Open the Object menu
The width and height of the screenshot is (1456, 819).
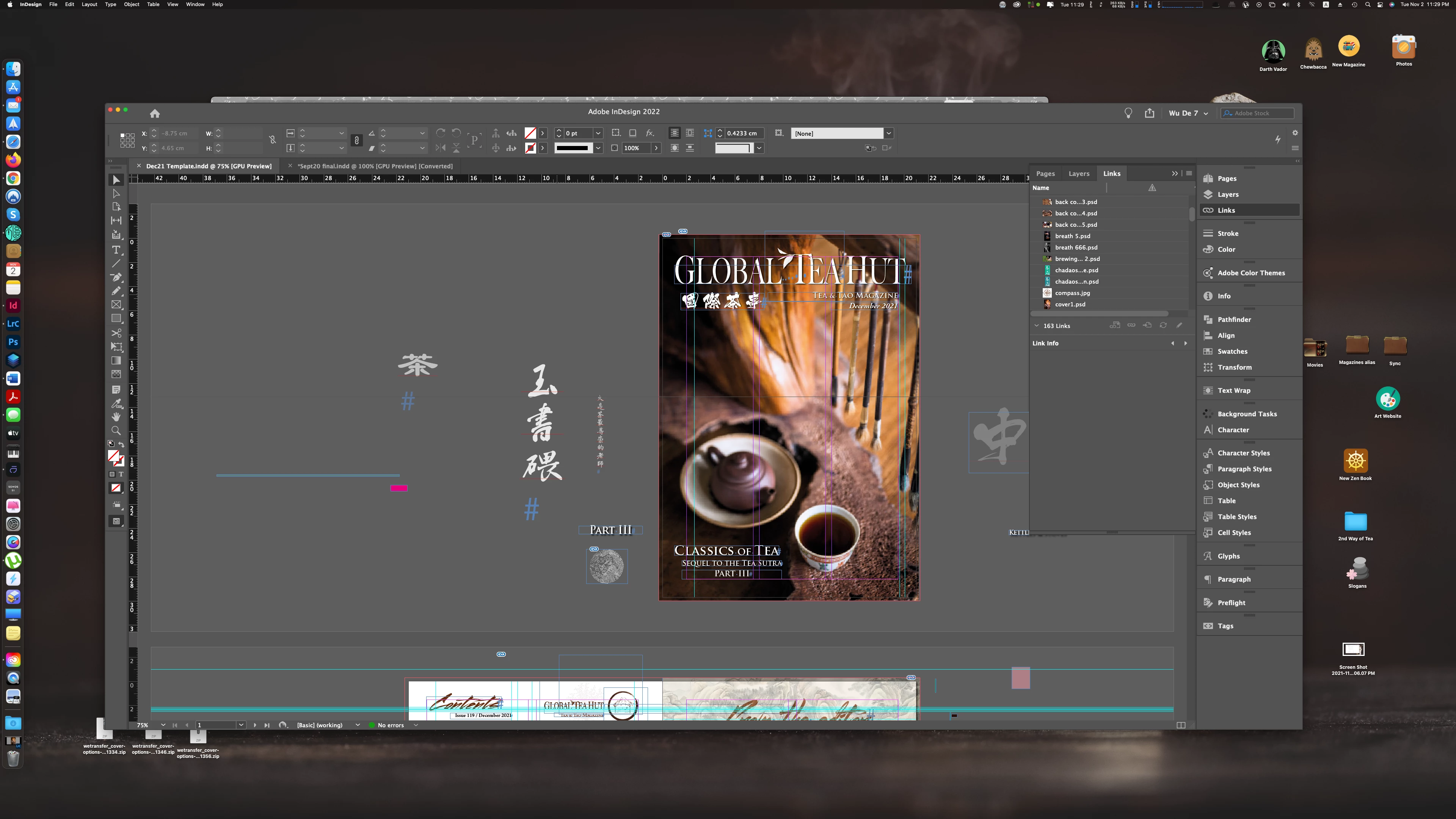(131, 5)
